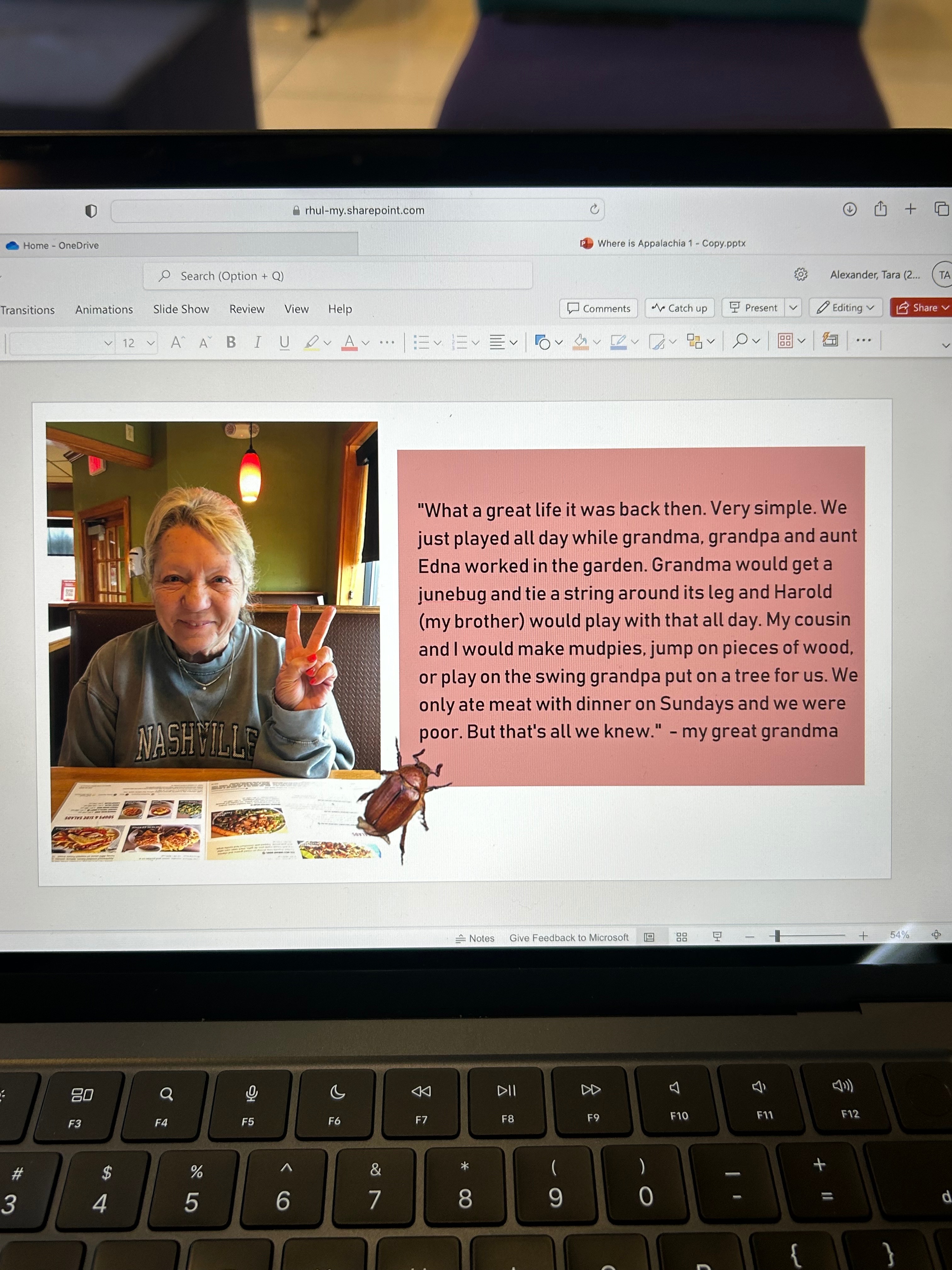Toggle italic formatting
Image resolution: width=952 pixels, height=1270 pixels.
click(x=257, y=342)
